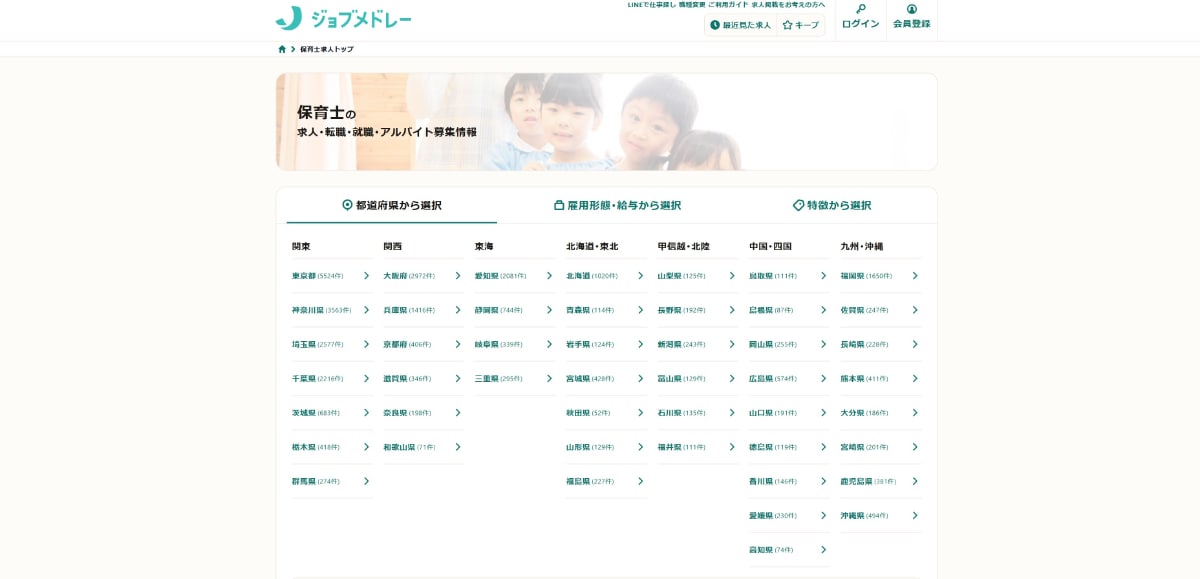Click the key icon above ログイン
Viewport: 1200px width, 579px height.
pos(861,9)
